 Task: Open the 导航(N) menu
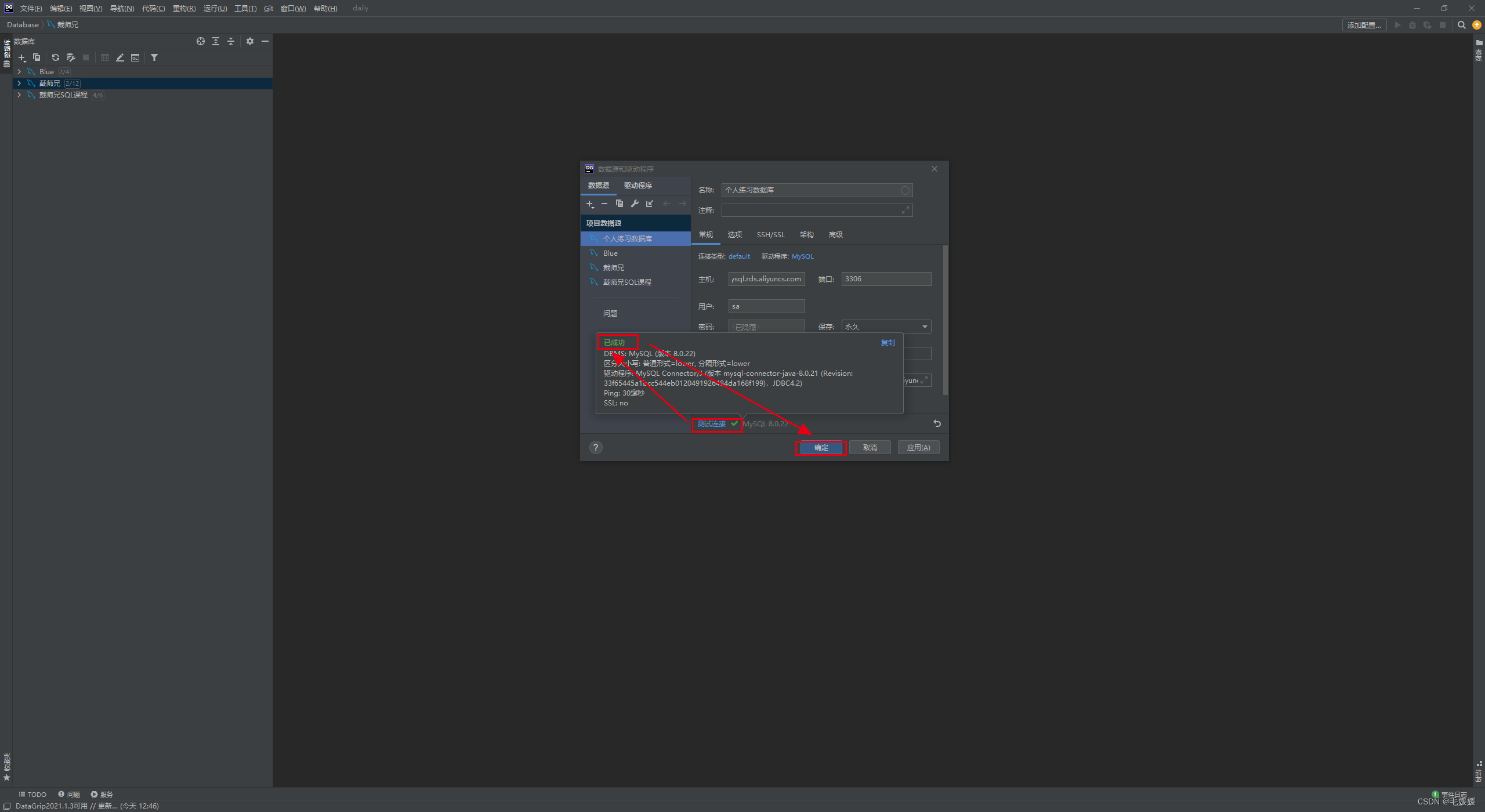click(122, 8)
